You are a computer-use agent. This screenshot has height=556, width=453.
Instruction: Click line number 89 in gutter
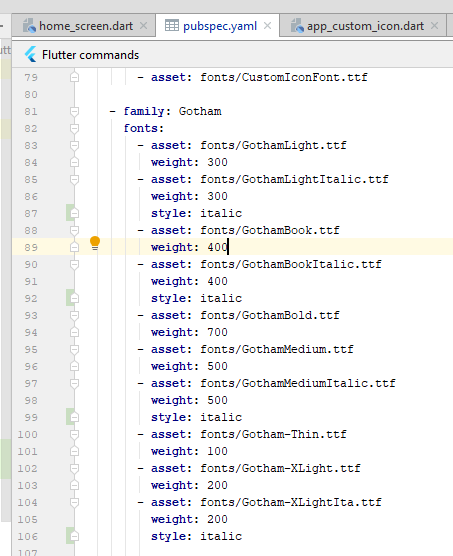click(31, 247)
